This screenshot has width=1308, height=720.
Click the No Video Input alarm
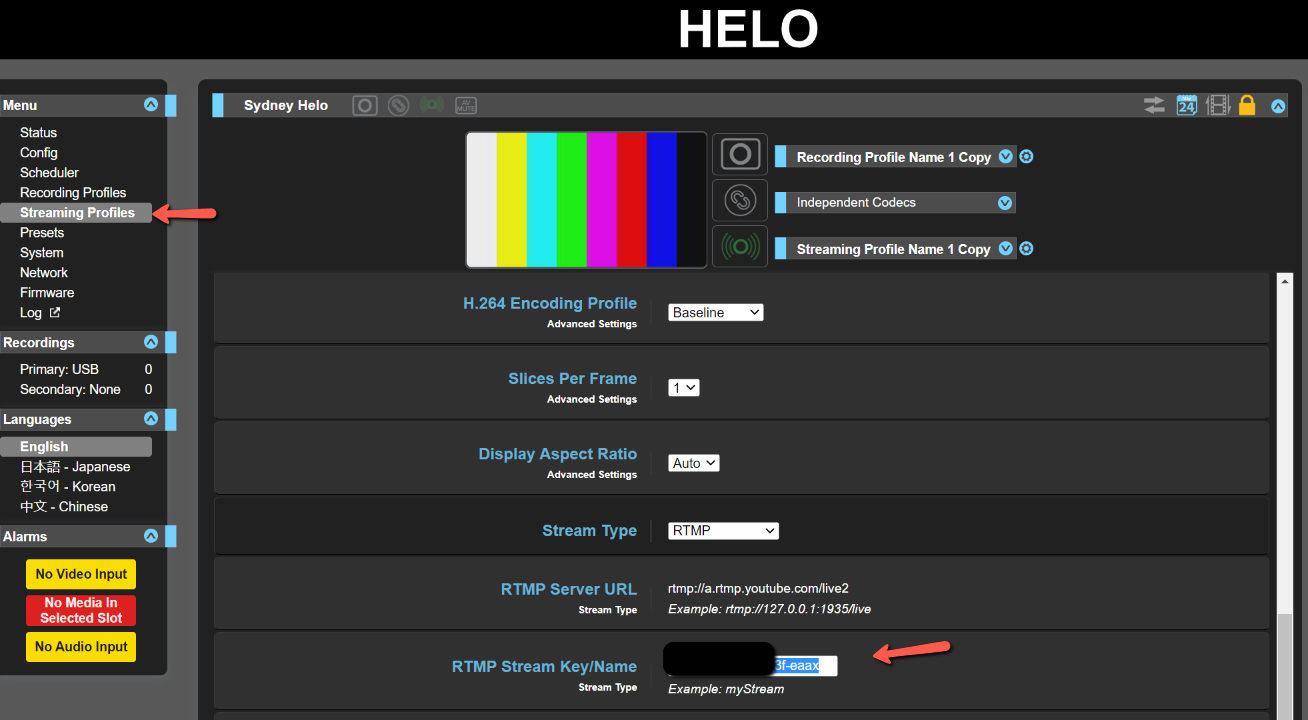[81, 574]
